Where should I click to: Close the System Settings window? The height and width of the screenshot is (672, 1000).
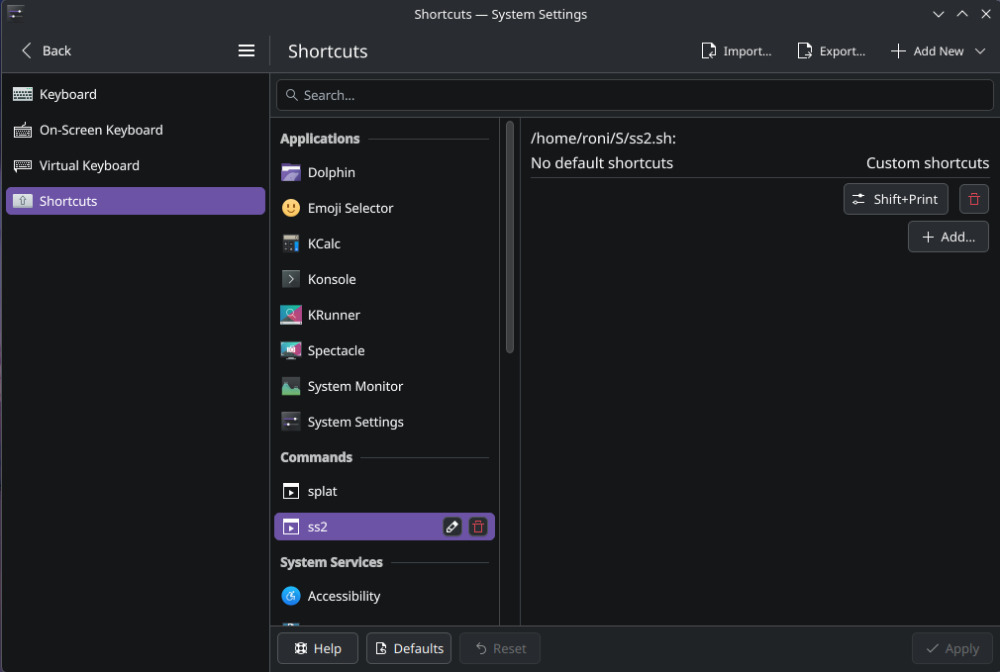pos(986,14)
